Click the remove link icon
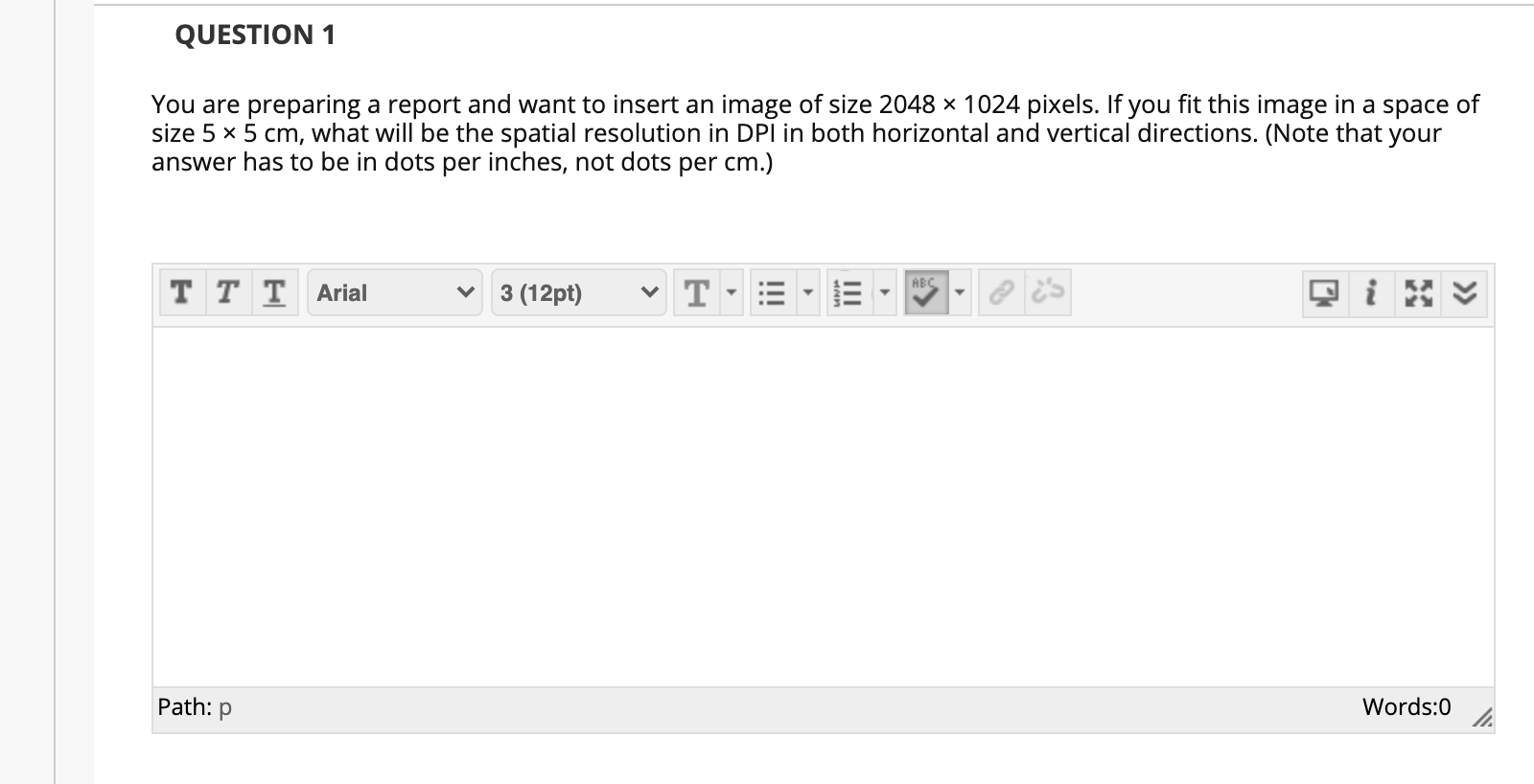The height and width of the screenshot is (784, 1534). [x=1048, y=292]
